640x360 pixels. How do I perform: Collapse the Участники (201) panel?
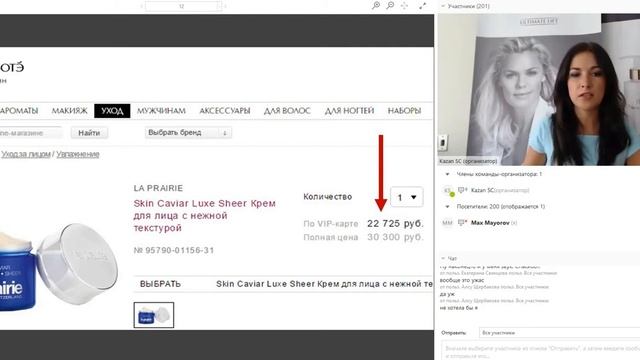tap(443, 6)
